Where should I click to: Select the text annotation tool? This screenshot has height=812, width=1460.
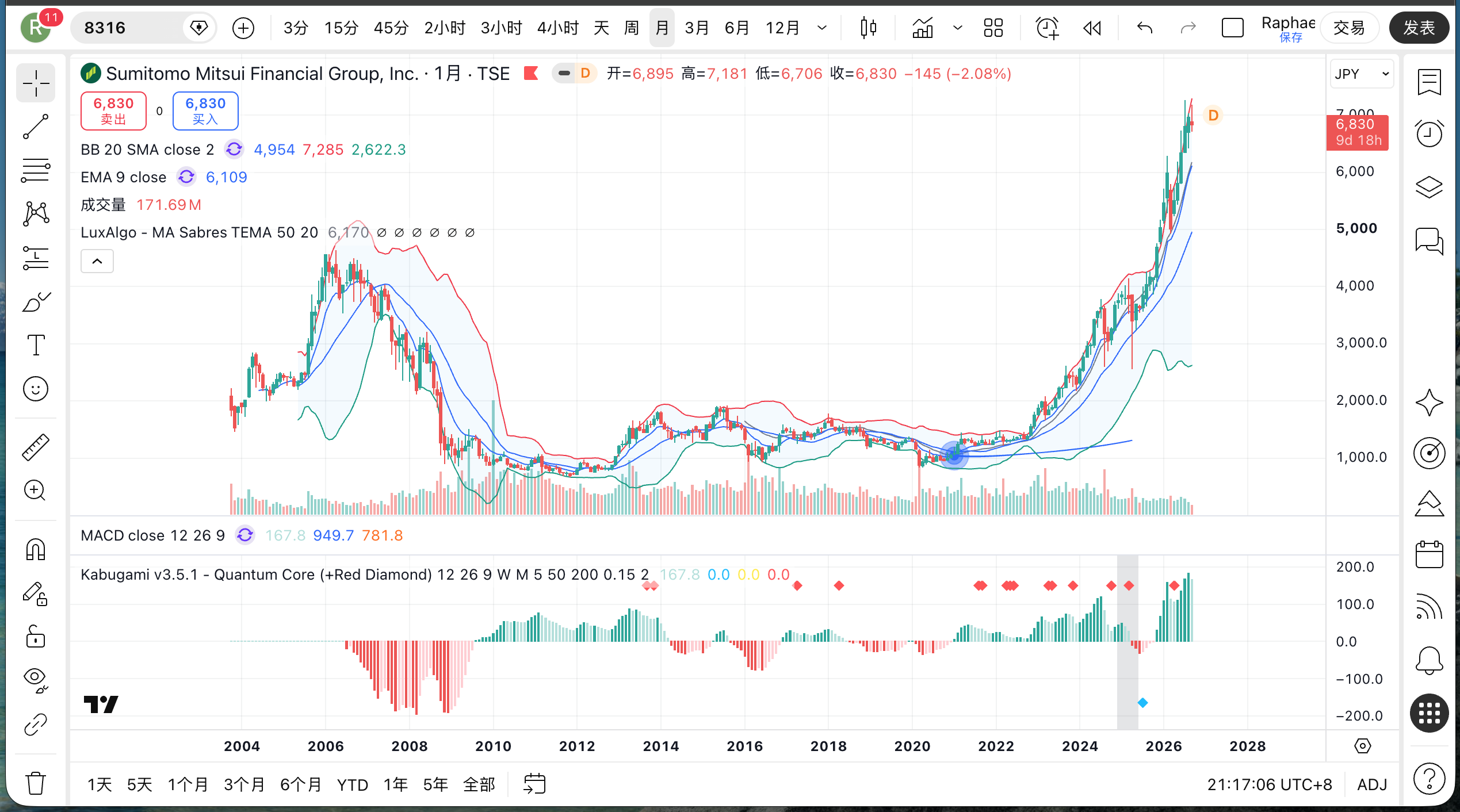pyautogui.click(x=36, y=346)
